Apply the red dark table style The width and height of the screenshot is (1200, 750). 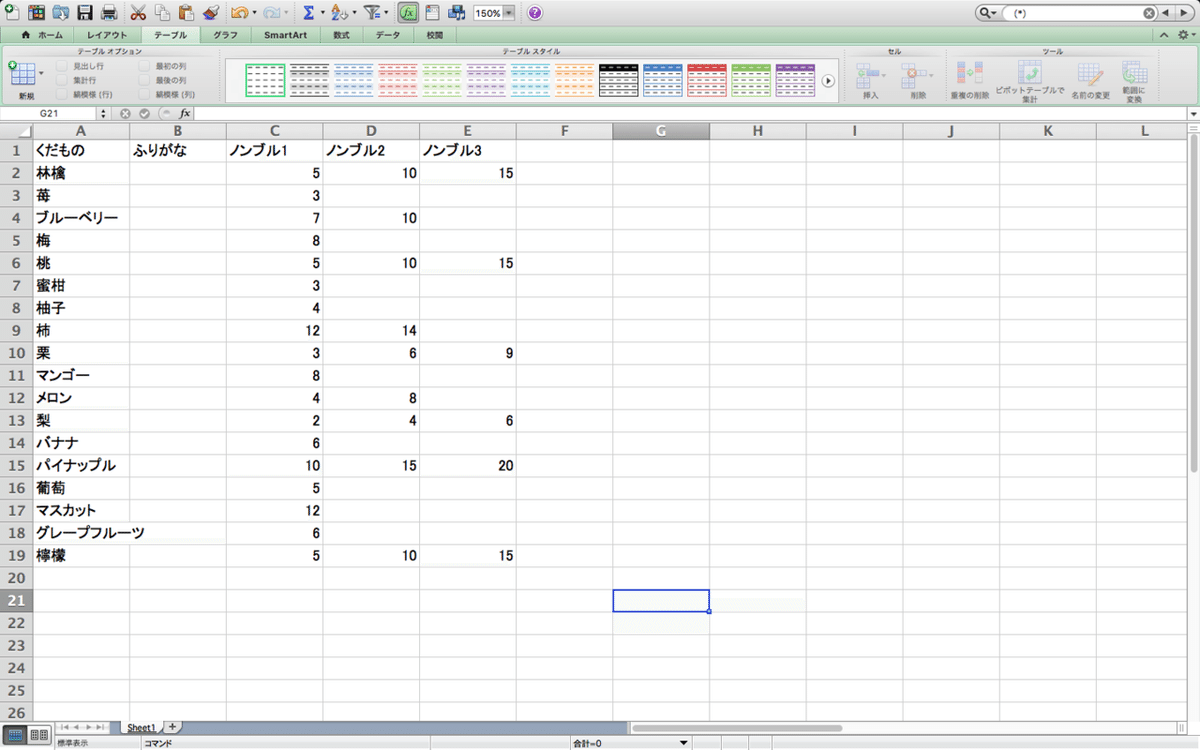706,80
